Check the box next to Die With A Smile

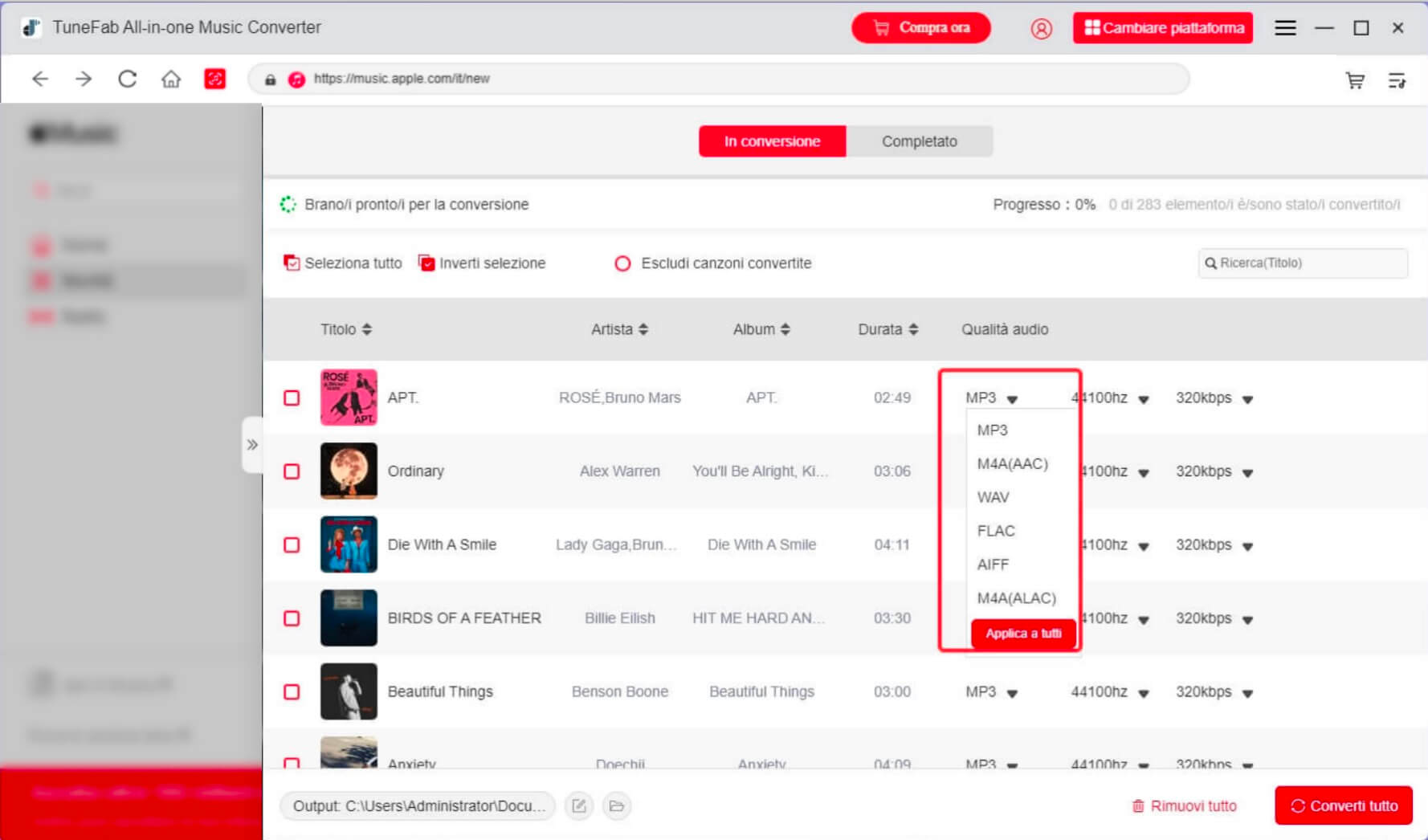point(292,545)
